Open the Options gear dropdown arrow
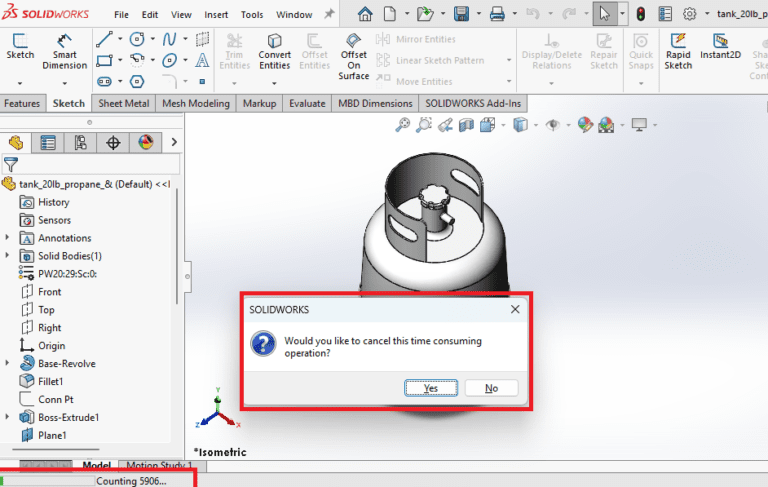Viewport: 768px width, 487px height. click(x=707, y=14)
